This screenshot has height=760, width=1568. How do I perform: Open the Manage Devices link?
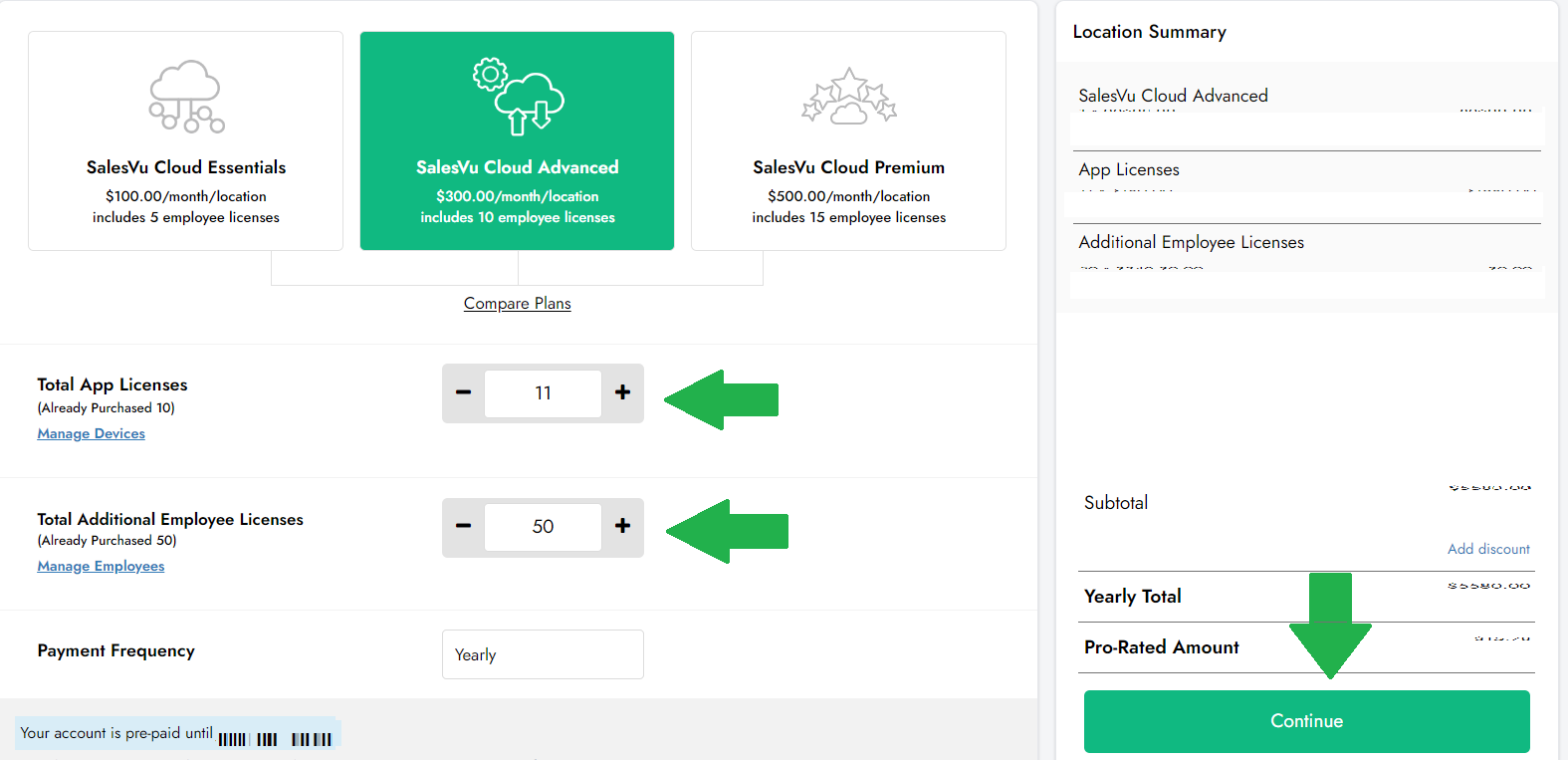point(92,433)
